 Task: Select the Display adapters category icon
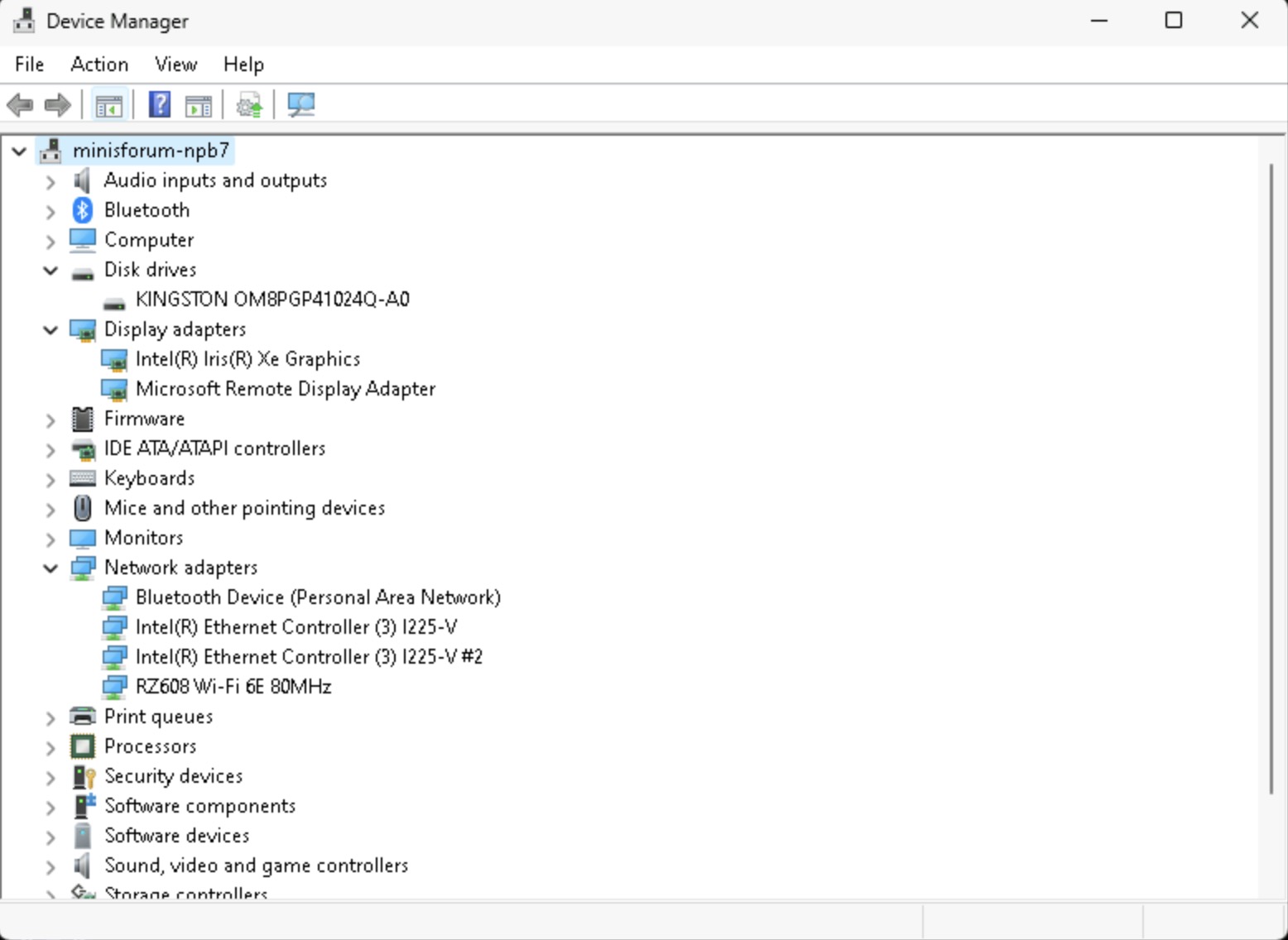click(x=82, y=329)
